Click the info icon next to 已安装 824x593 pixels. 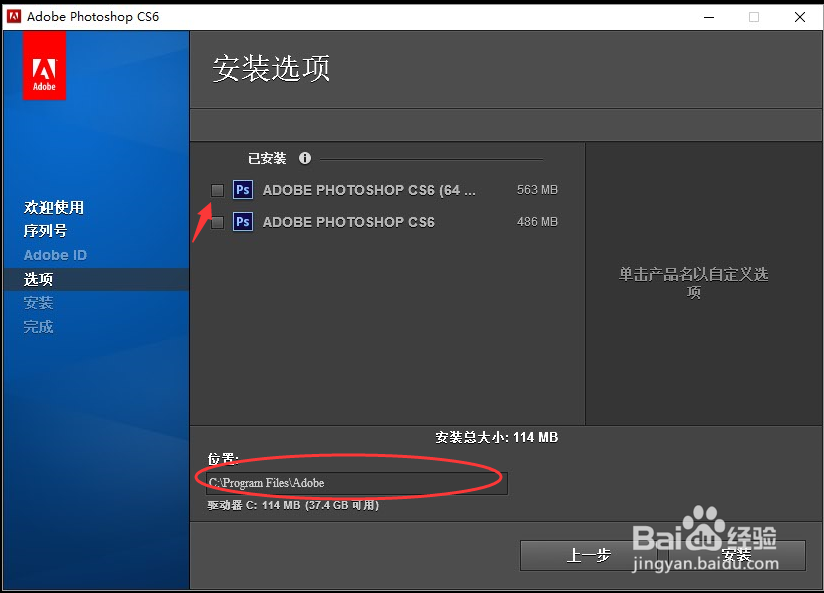click(x=305, y=158)
